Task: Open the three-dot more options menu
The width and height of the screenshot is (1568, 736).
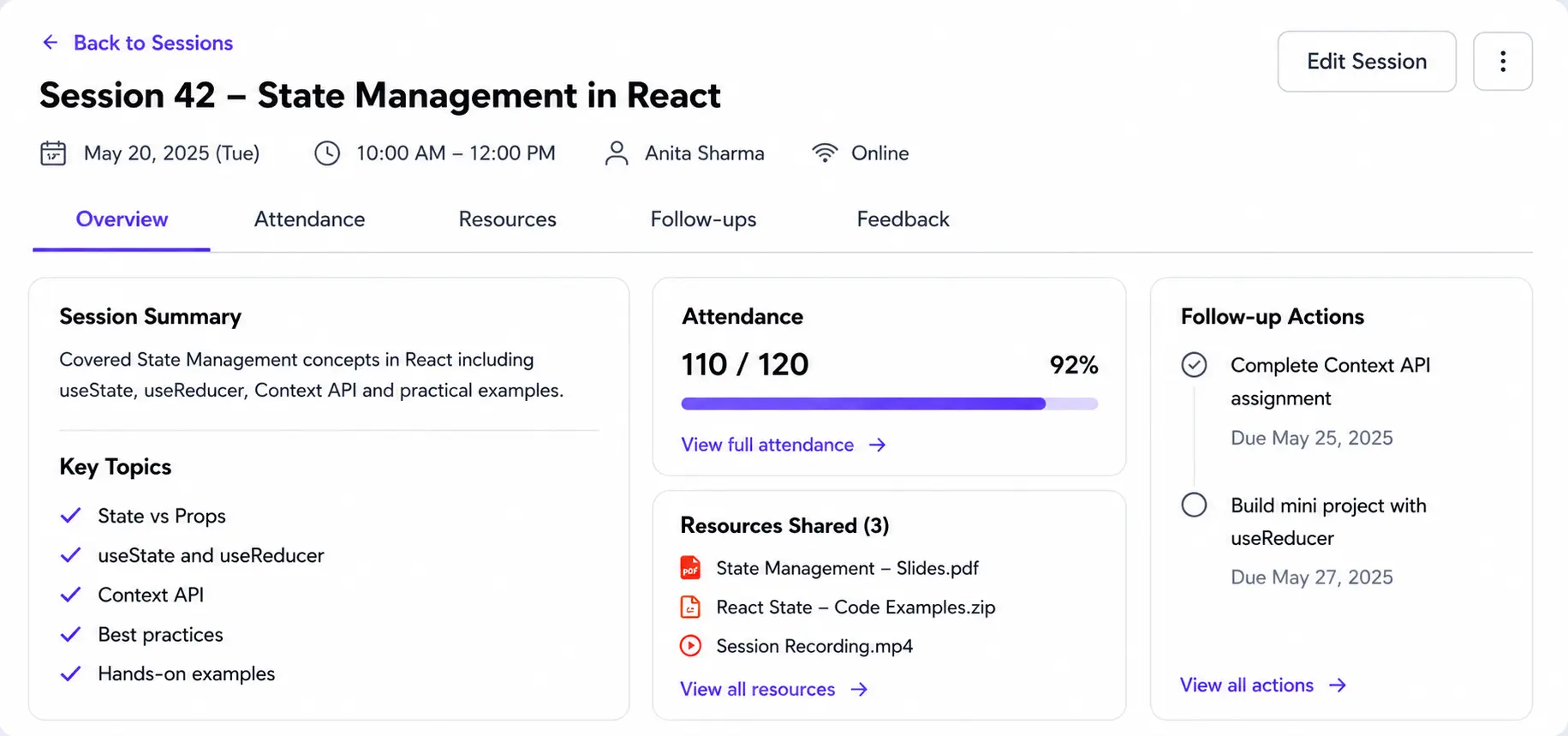Action: point(1502,61)
